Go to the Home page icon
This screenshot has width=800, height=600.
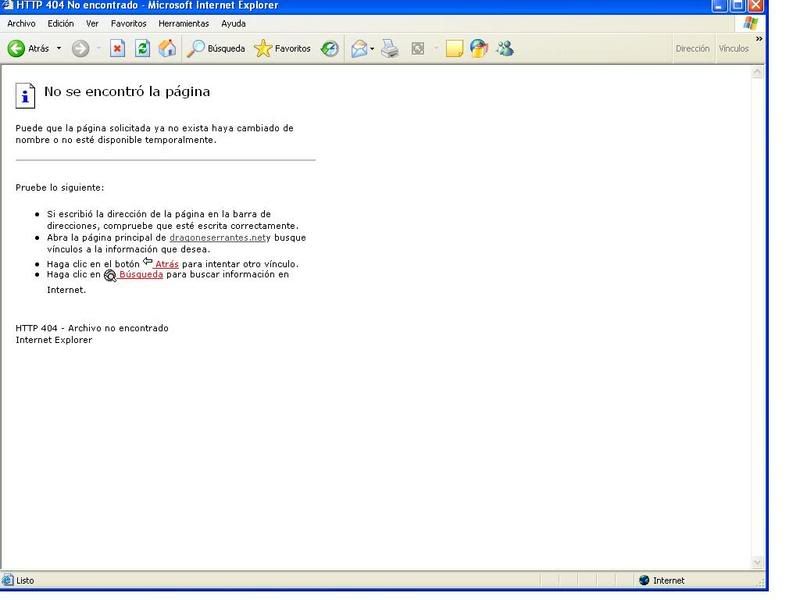[x=167, y=49]
